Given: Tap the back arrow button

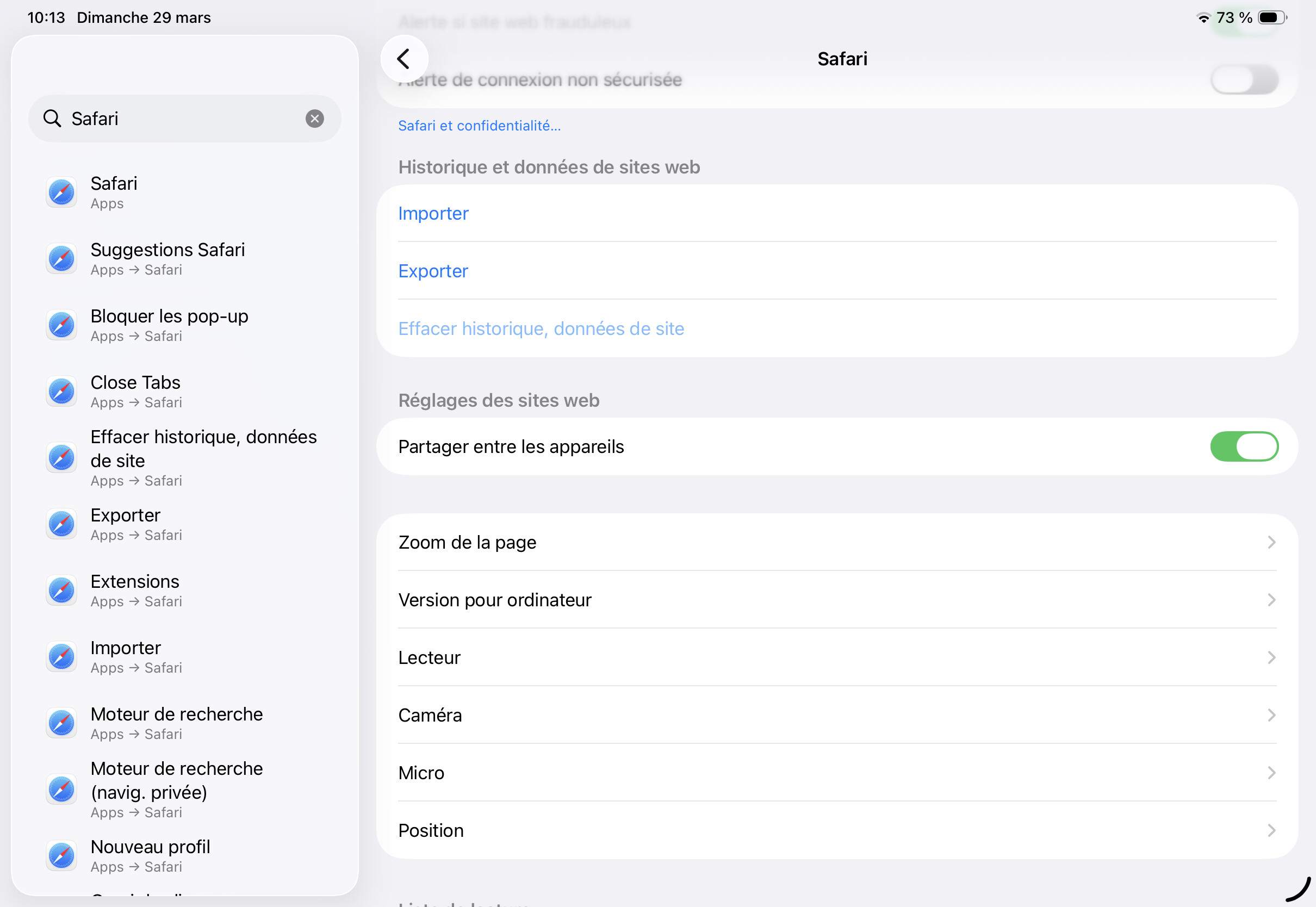Looking at the screenshot, I should coord(404,59).
